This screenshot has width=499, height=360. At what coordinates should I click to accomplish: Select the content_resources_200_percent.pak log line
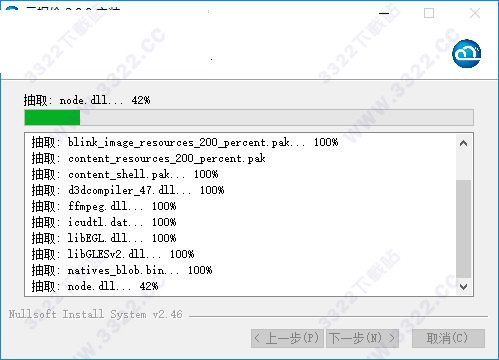pos(148,158)
